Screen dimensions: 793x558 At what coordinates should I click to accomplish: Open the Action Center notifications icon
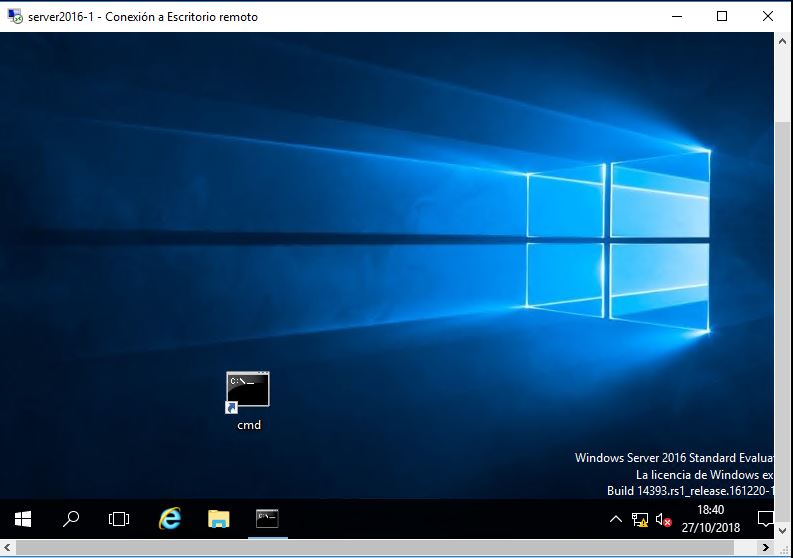pyautogui.click(x=765, y=518)
